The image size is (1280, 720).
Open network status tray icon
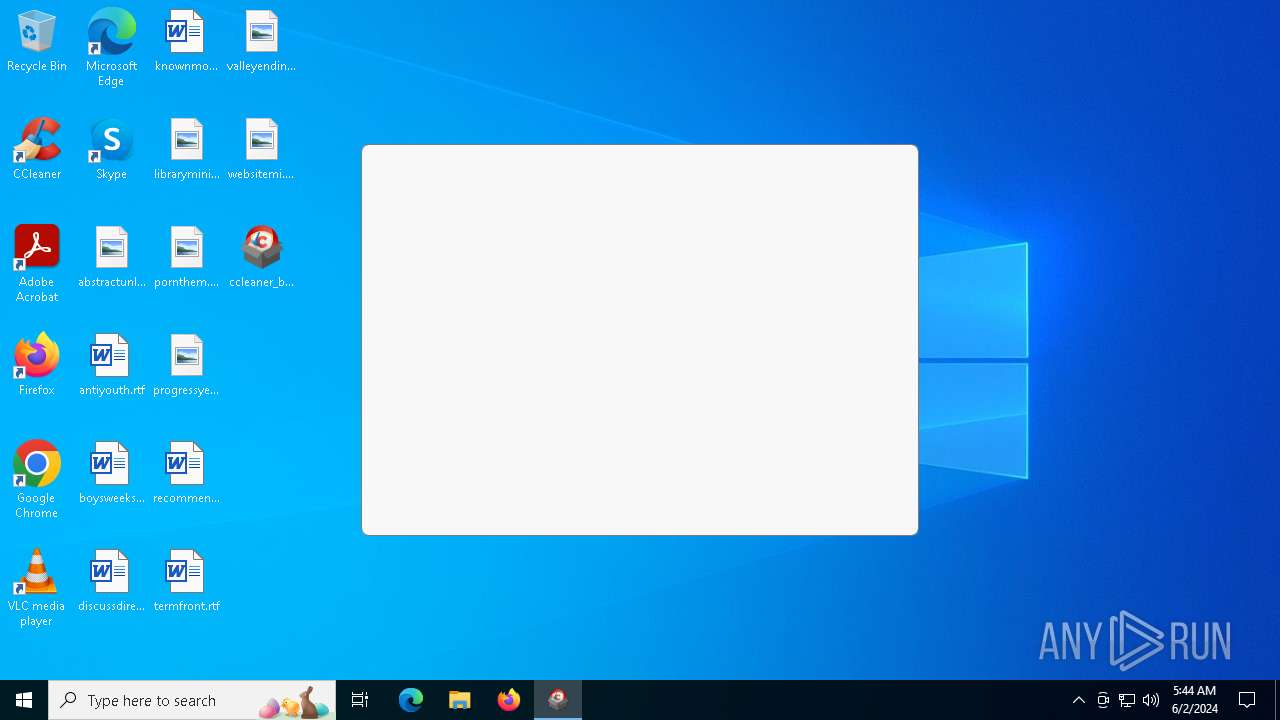click(x=1127, y=700)
